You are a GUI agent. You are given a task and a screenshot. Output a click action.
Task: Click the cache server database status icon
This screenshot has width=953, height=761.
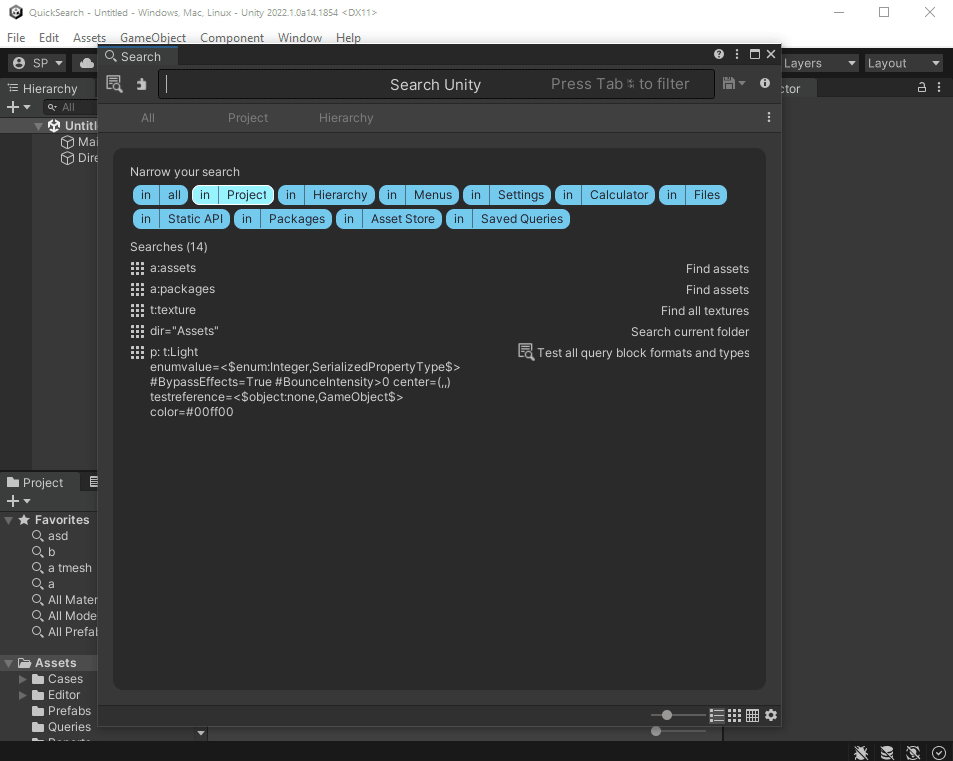coord(887,752)
